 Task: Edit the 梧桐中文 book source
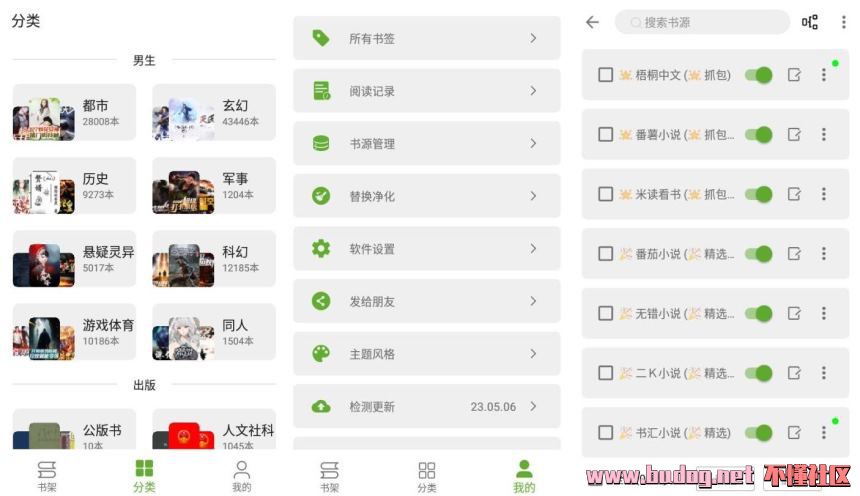(794, 75)
